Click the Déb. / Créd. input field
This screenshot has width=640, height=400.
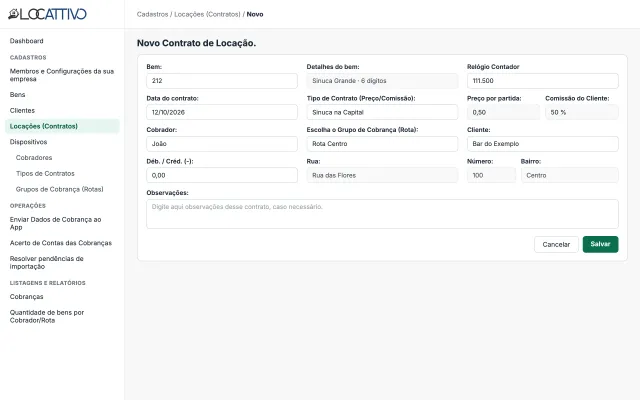tap(222, 175)
